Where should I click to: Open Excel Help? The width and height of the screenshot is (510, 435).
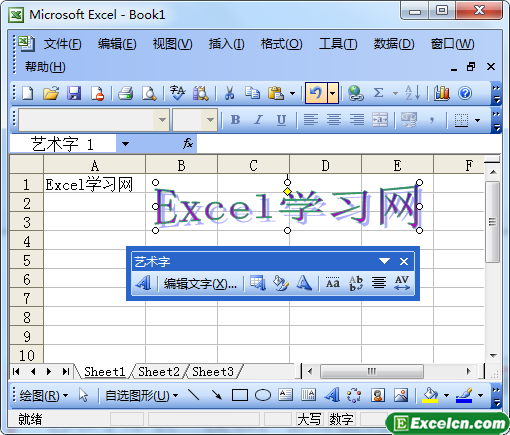[465, 93]
